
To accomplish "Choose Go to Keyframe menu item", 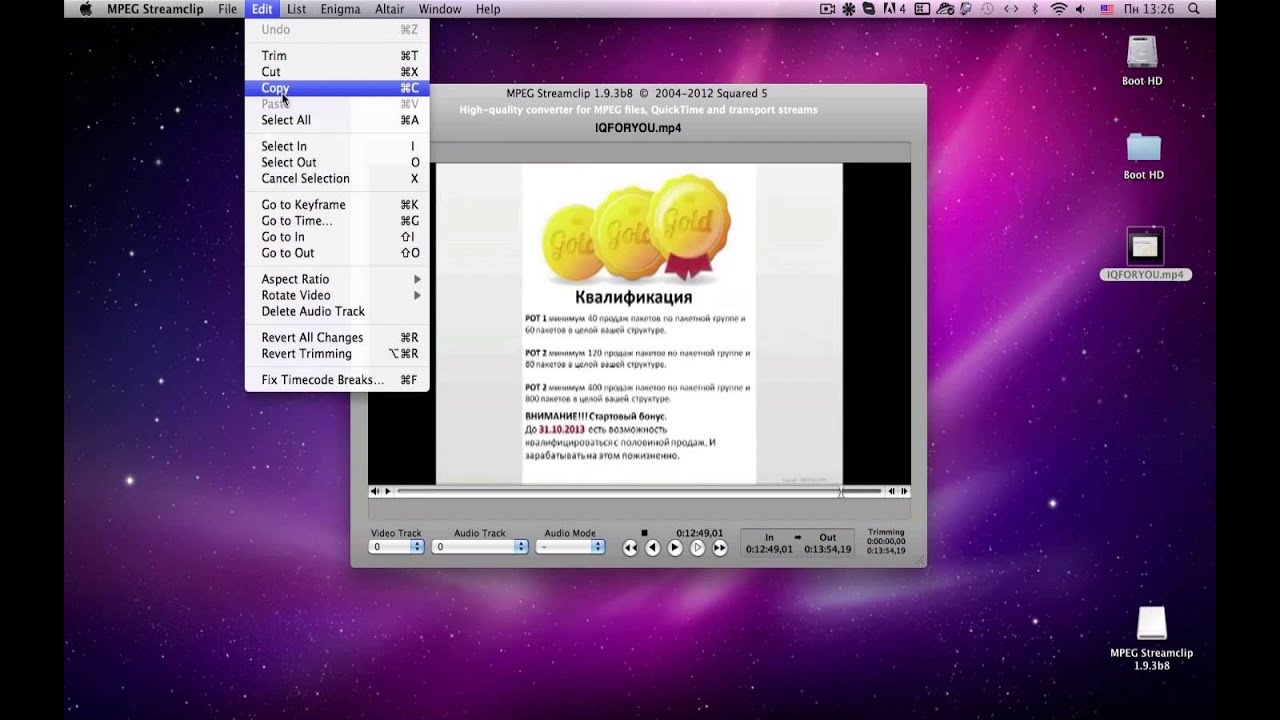I will (337, 205).
